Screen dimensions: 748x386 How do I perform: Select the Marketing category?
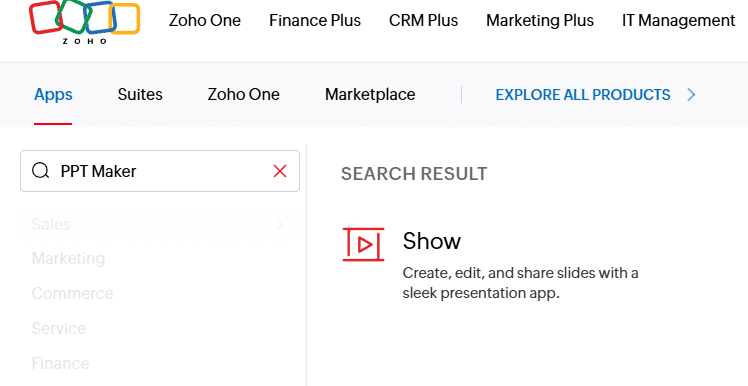pyautogui.click(x=68, y=259)
